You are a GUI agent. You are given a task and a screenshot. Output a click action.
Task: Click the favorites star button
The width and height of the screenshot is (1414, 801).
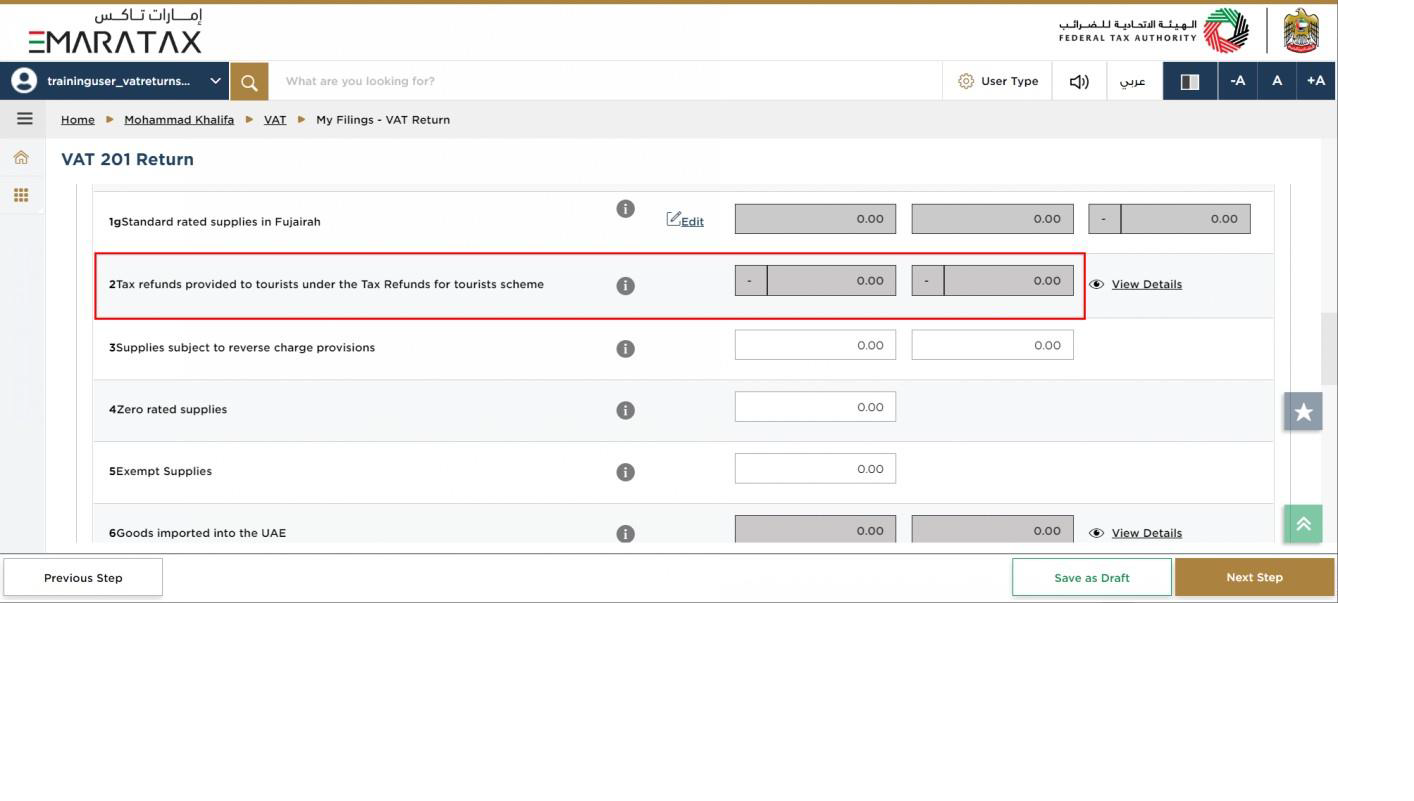tap(1303, 411)
